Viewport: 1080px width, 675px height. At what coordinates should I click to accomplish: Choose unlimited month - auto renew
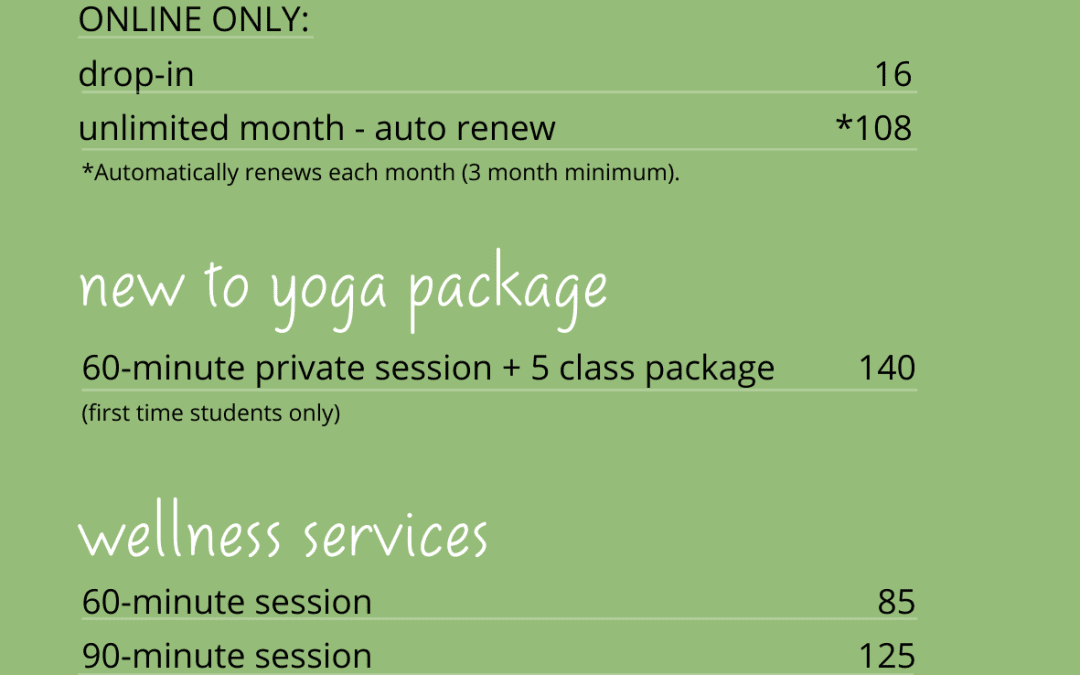pos(317,129)
